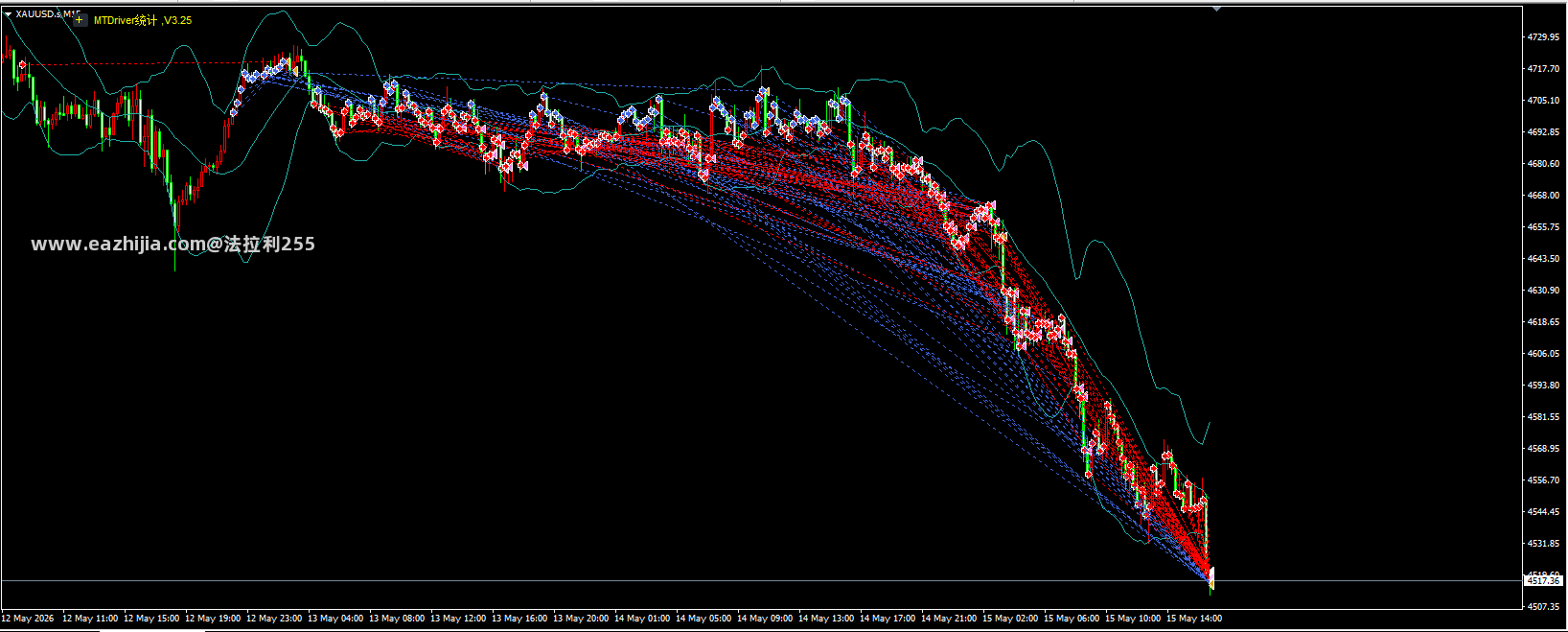Click the MTDriver统计 V3.25 label
Viewport: 1568px width, 632px height.
pos(143,20)
